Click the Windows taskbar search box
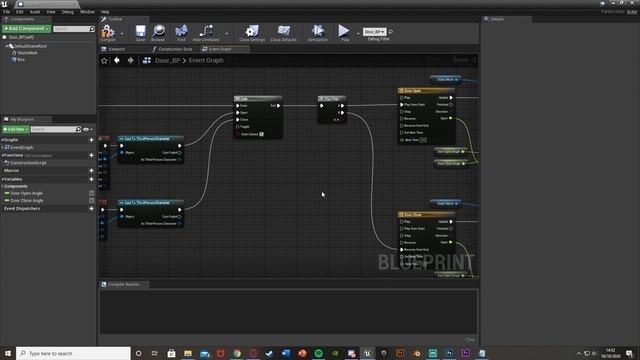 coord(73,353)
